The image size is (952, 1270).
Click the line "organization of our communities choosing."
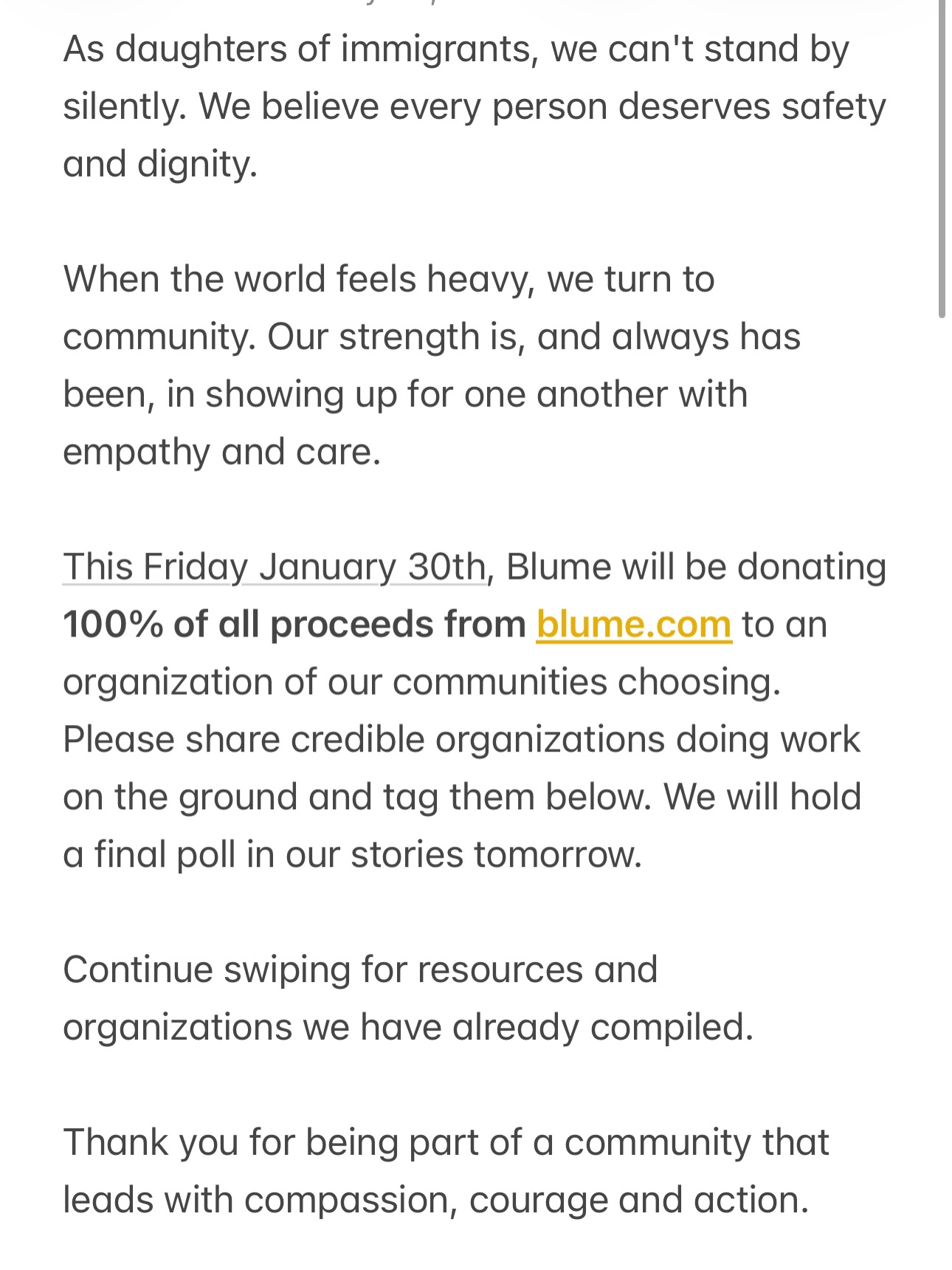pos(421,682)
